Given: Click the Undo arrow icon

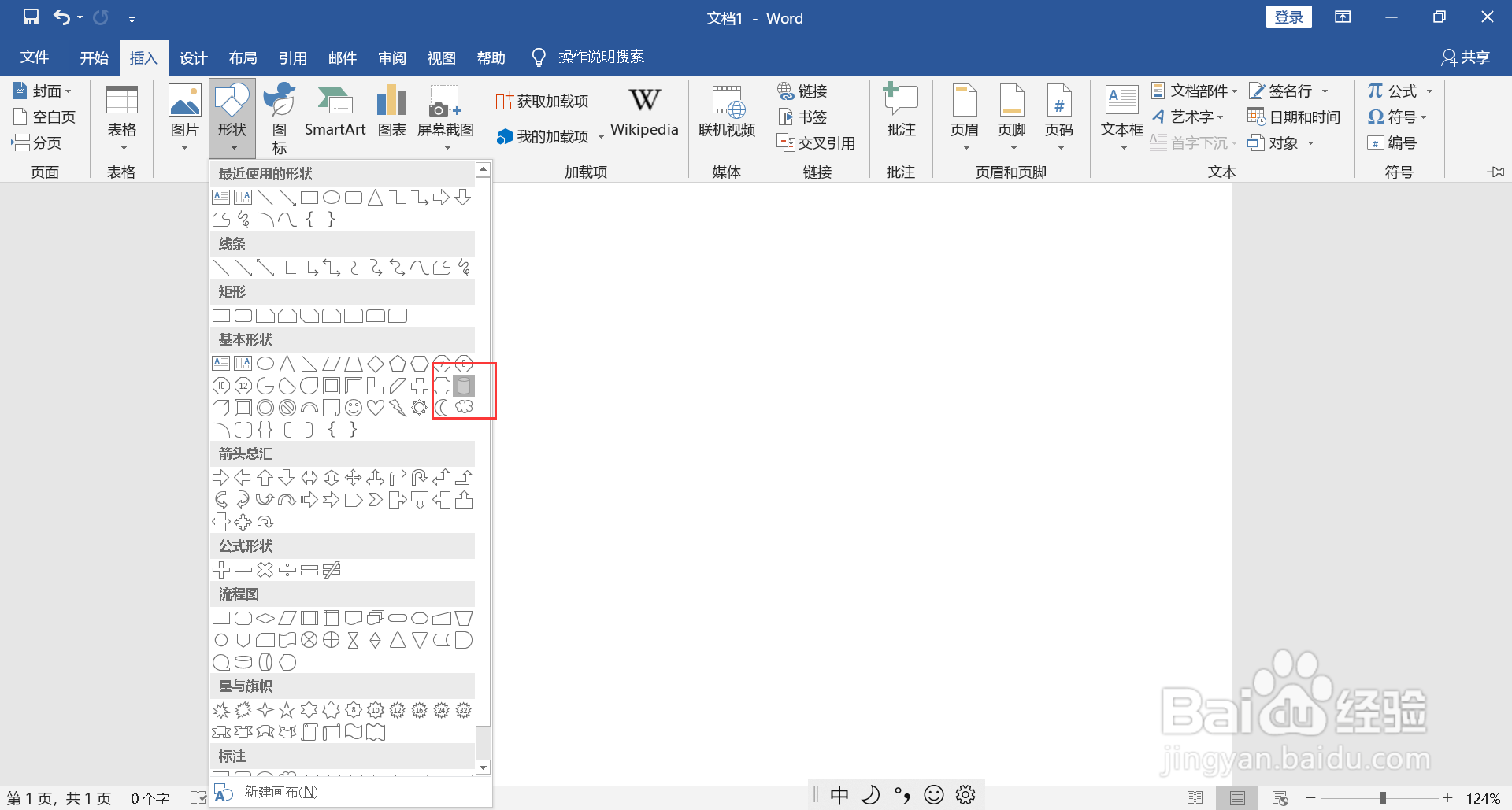Looking at the screenshot, I should [62, 17].
